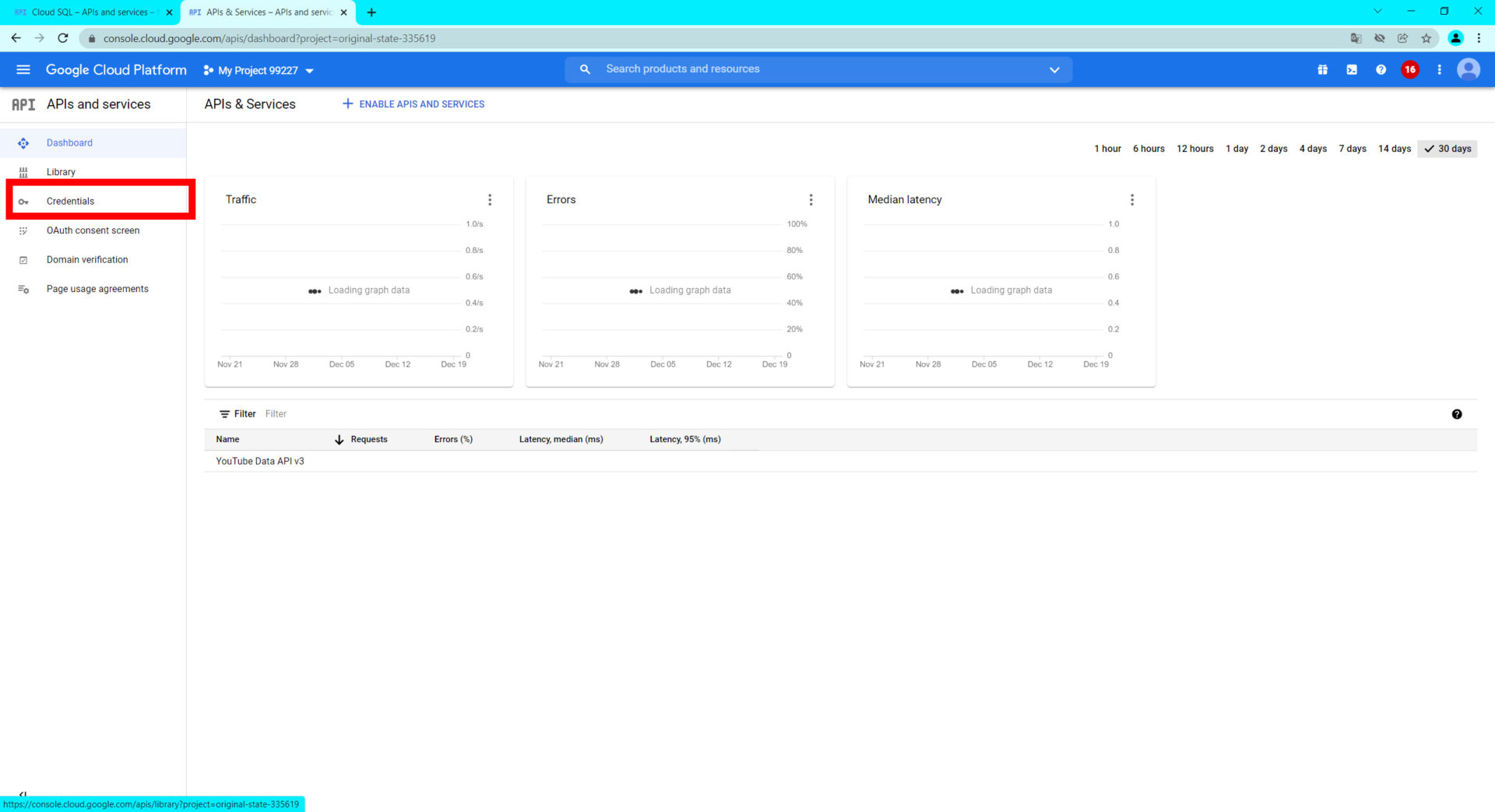The height and width of the screenshot is (812, 1495).
Task: Open the Traffic chart options menu
Action: click(x=490, y=200)
